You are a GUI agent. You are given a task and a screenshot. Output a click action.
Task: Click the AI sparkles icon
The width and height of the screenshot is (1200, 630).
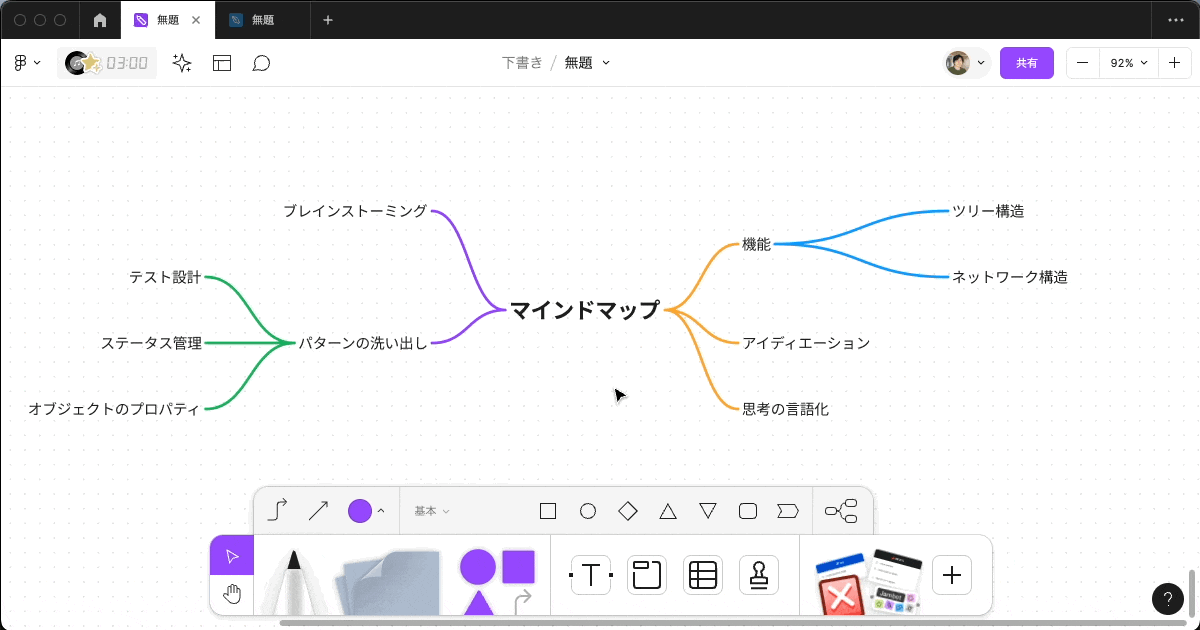(x=181, y=62)
